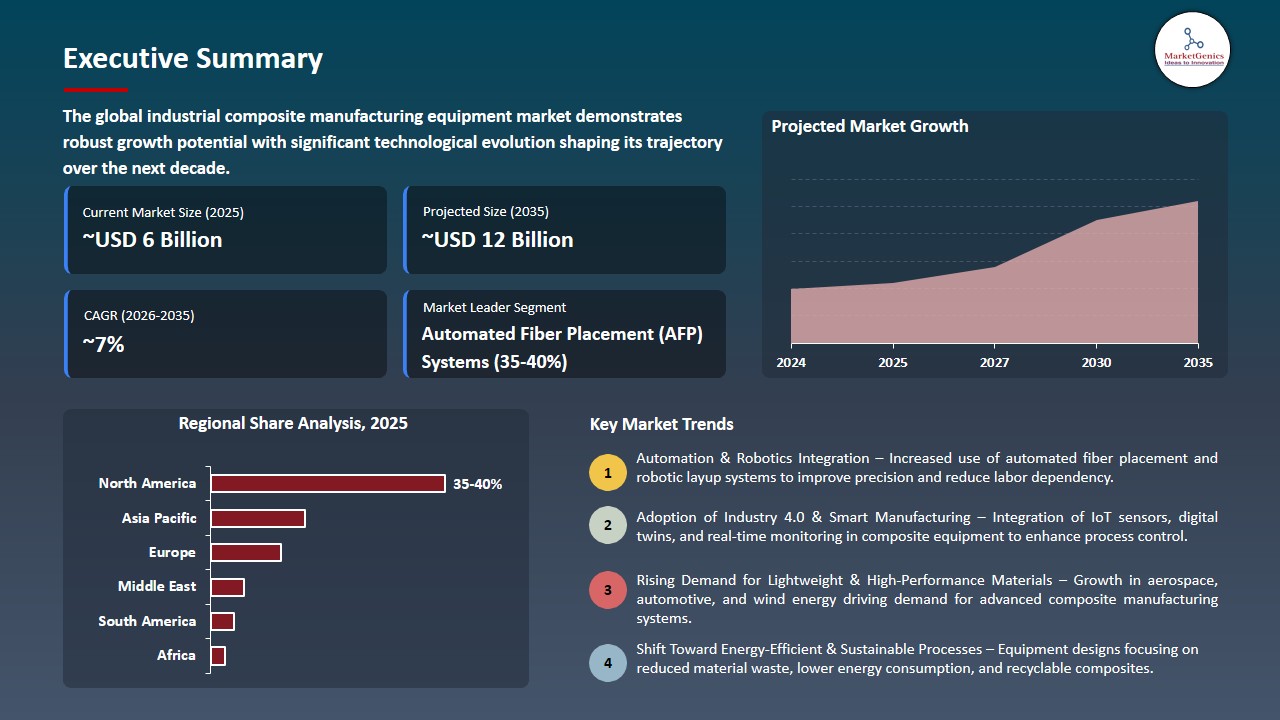1280x720 pixels.
Task: Select the Key Market Trends heading
Action: pyautogui.click(x=662, y=424)
